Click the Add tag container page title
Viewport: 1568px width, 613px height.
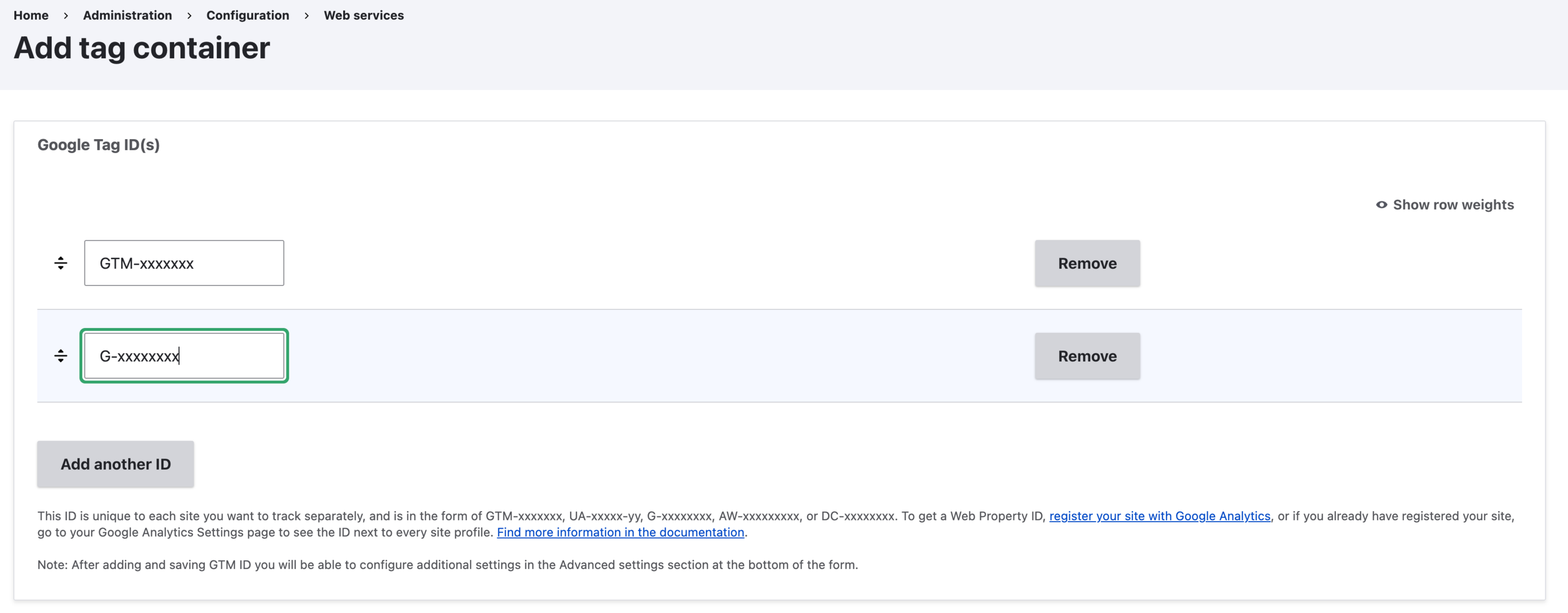point(142,48)
